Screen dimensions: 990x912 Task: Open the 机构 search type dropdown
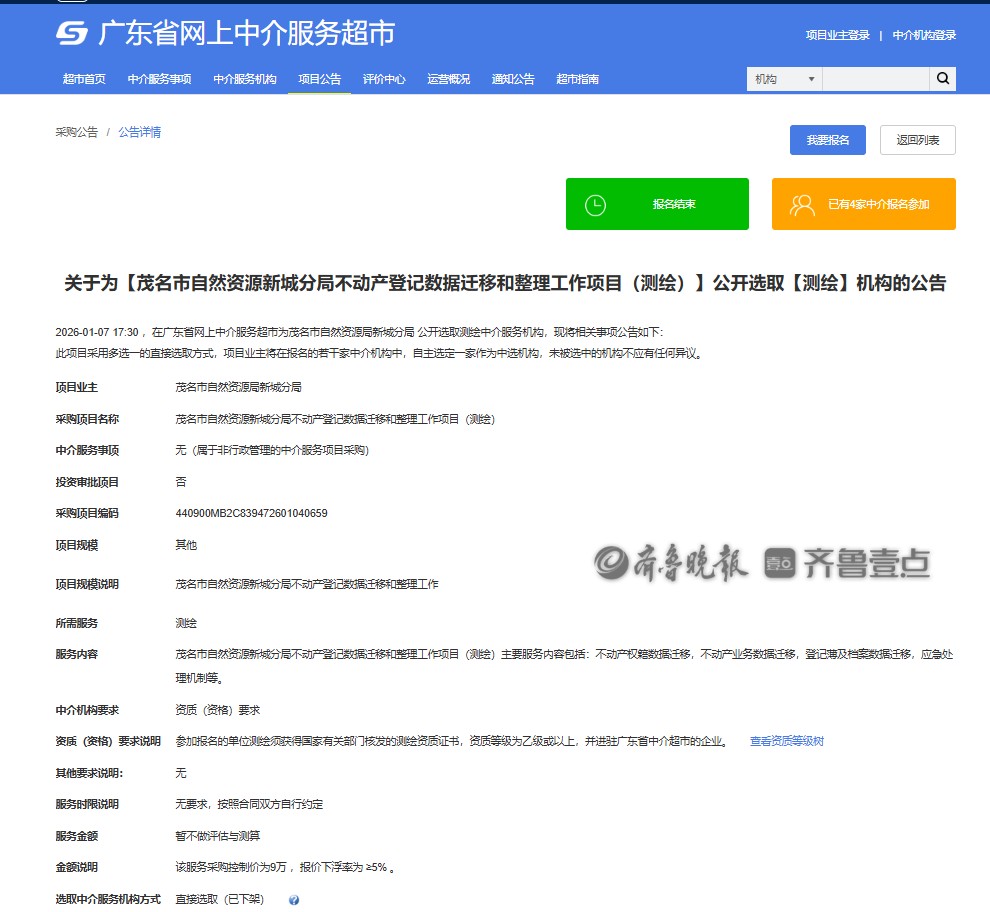(x=784, y=79)
